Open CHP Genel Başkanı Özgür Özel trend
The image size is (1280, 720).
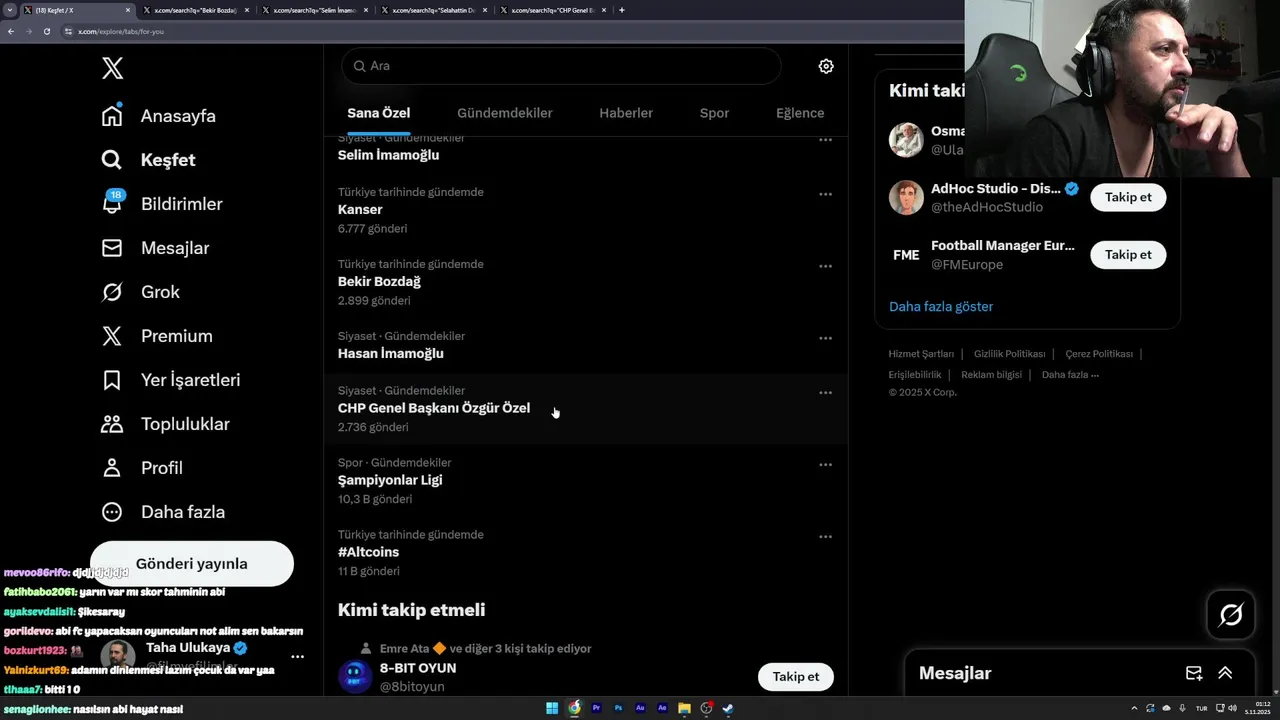pos(586,409)
